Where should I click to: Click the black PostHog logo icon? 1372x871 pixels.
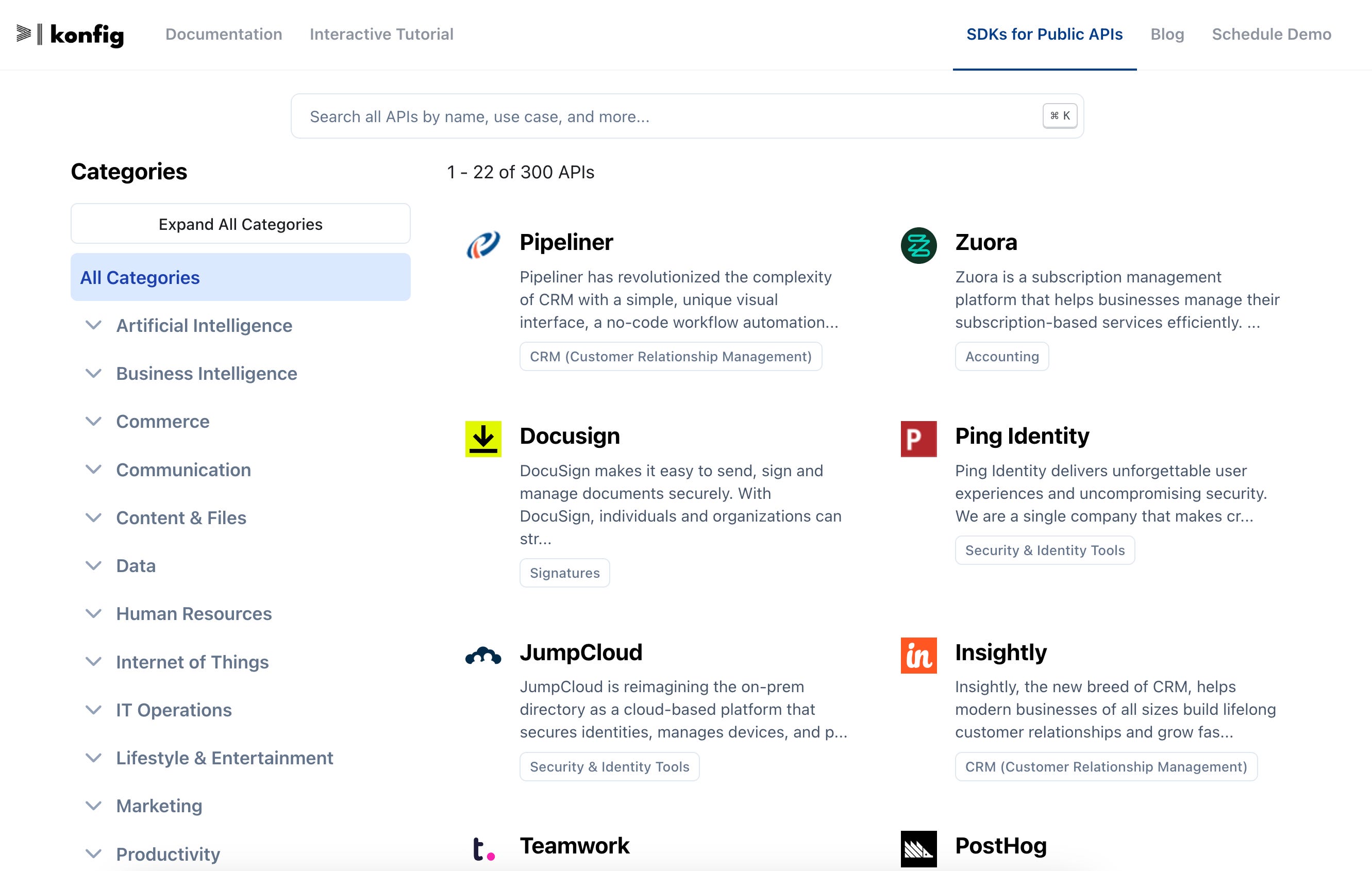pyautogui.click(x=918, y=849)
